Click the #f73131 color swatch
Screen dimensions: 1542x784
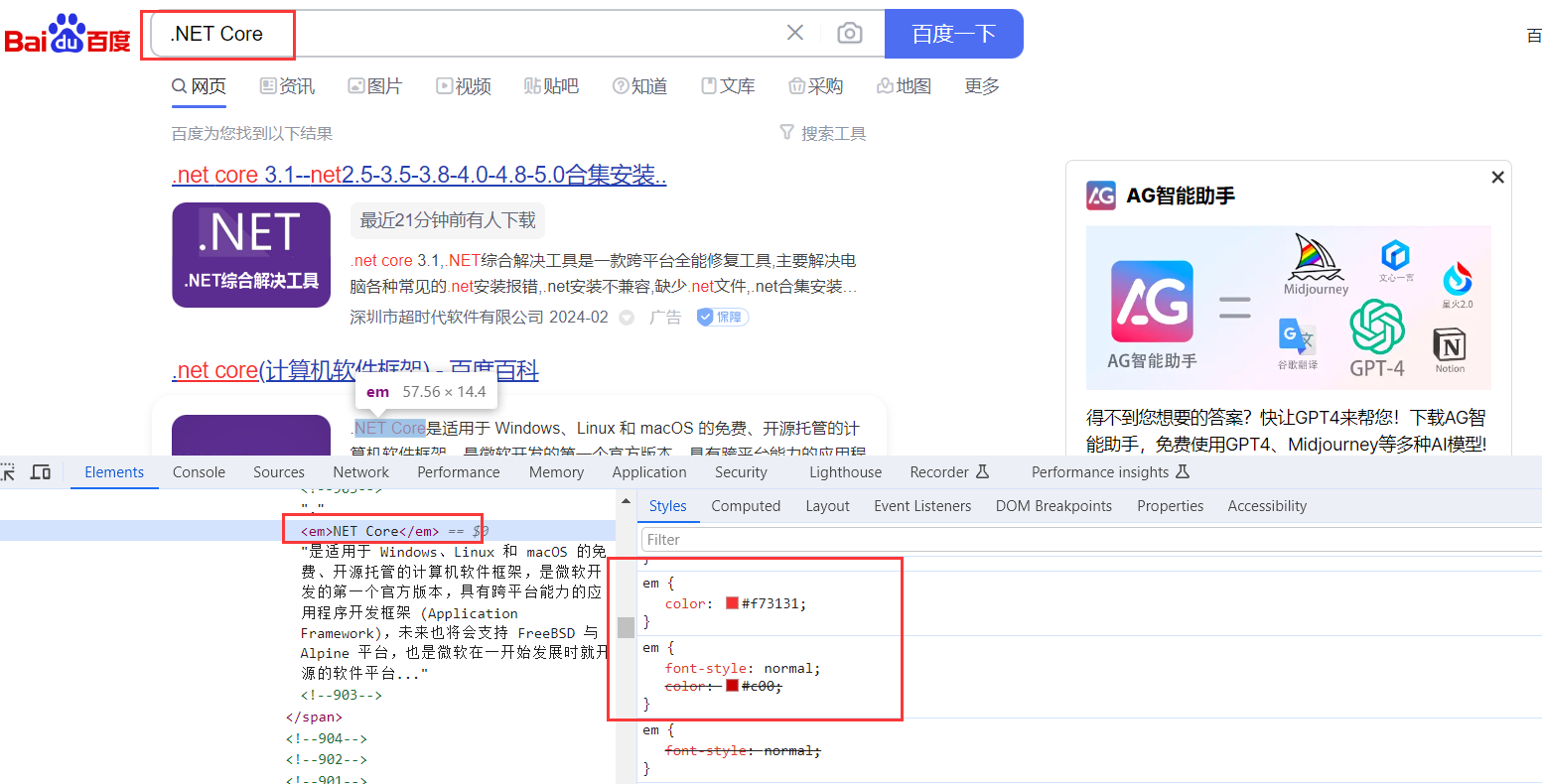coord(732,603)
